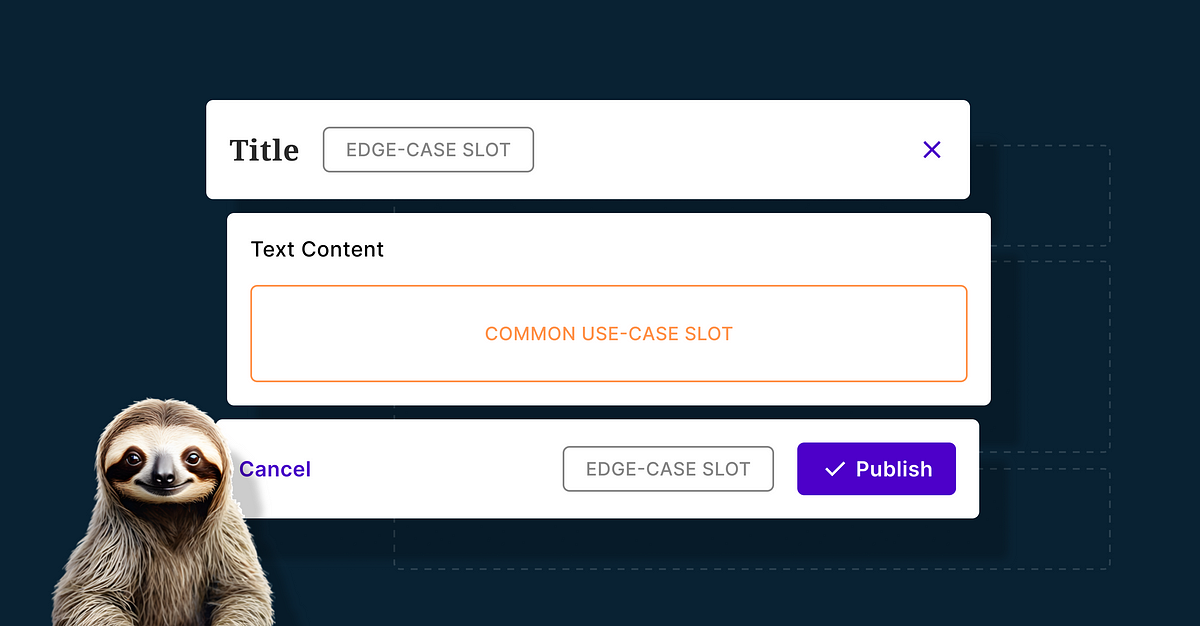Click the orange COMMON USE-CASE SLOT box
1200x626 pixels.
coord(608,334)
